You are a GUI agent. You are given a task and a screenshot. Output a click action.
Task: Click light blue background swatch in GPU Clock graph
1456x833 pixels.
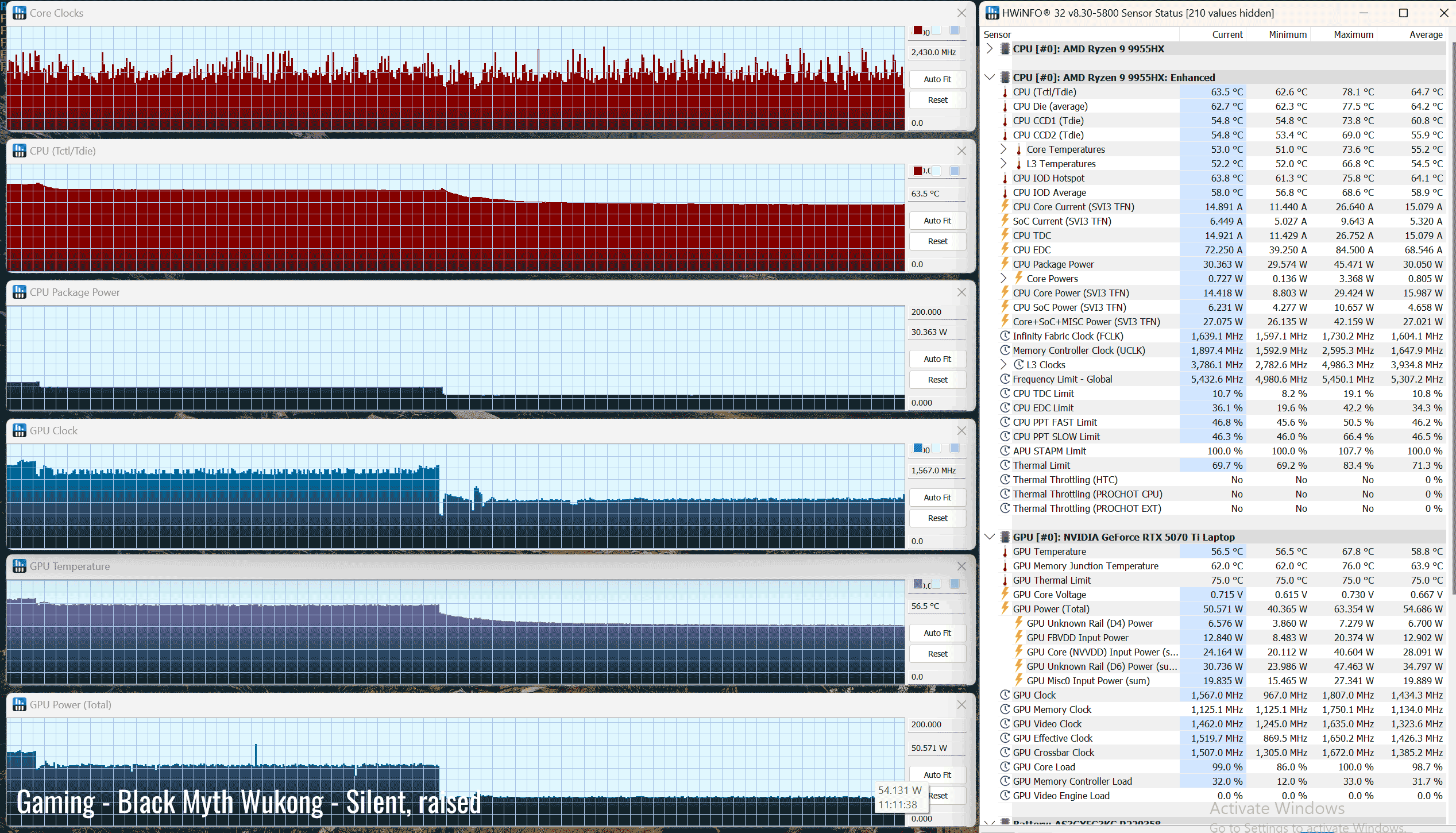(x=936, y=448)
